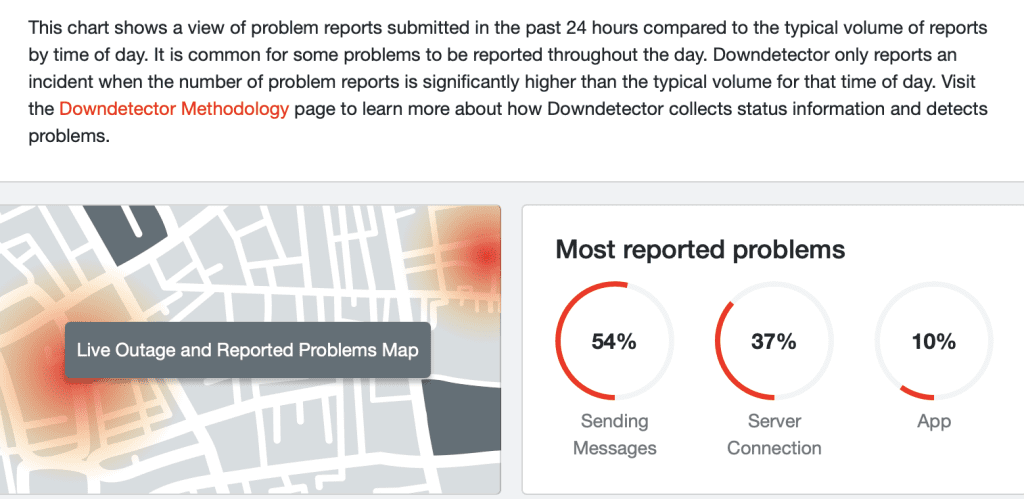The image size is (1024, 499).
Task: Click the Most reported problems heading
Action: pos(700,249)
